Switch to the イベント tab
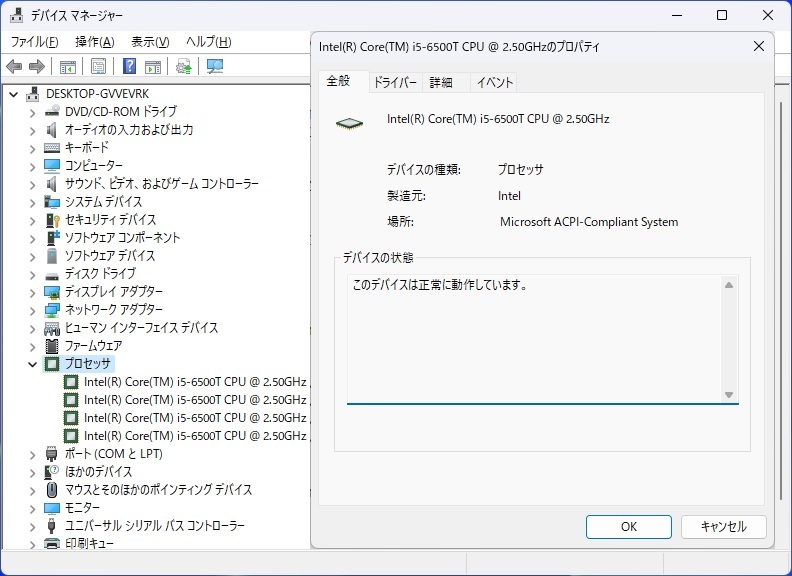Image resolution: width=792 pixels, height=576 pixels. (x=494, y=82)
